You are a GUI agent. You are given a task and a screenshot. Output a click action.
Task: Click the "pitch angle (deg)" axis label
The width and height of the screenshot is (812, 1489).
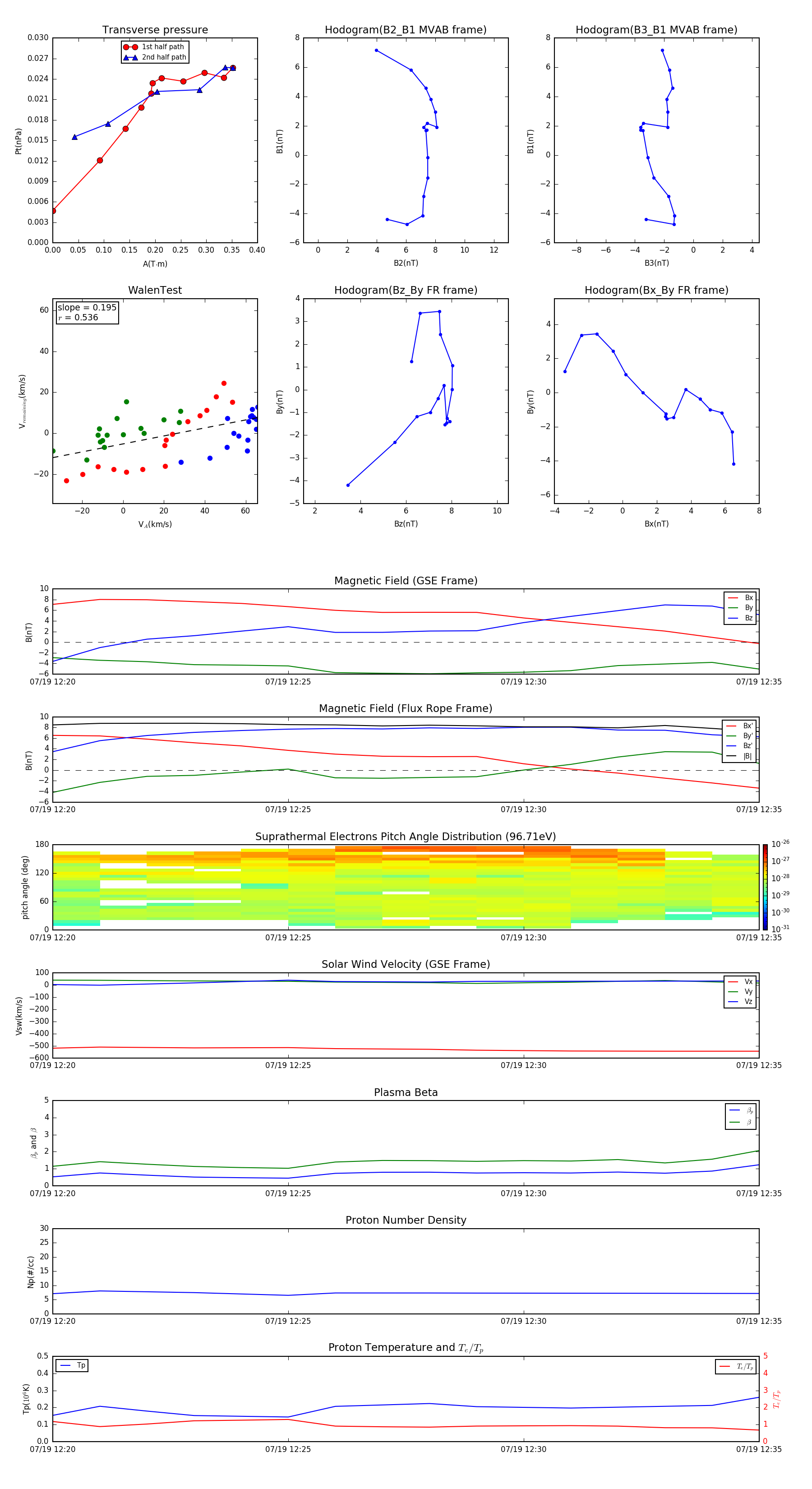pos(25,887)
